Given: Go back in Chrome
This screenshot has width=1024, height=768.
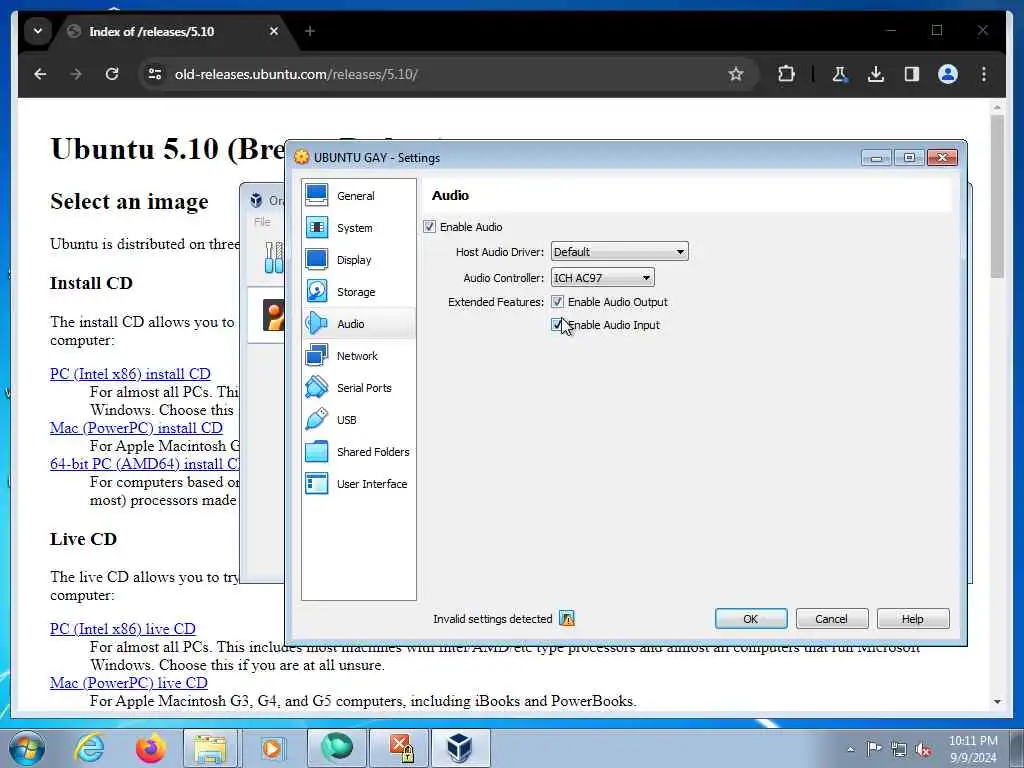Looking at the screenshot, I should (x=40, y=74).
